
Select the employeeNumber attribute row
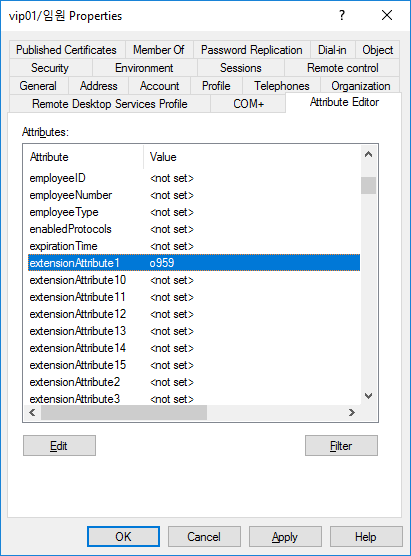tap(194, 195)
